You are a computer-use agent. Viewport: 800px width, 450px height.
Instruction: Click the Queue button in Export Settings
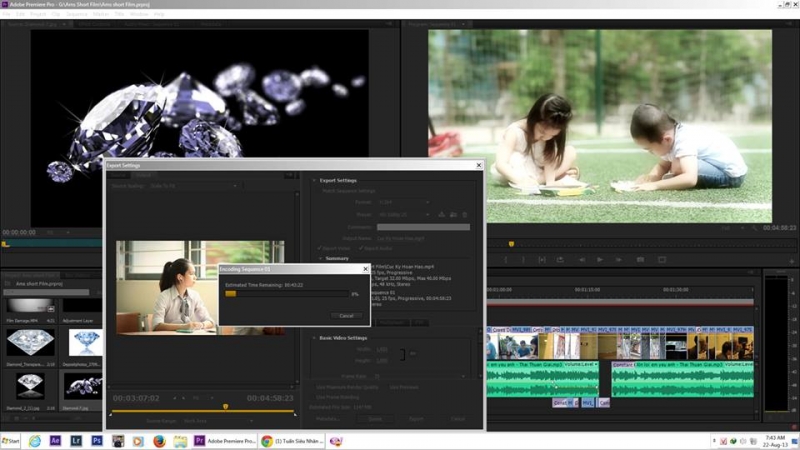[x=376, y=419]
